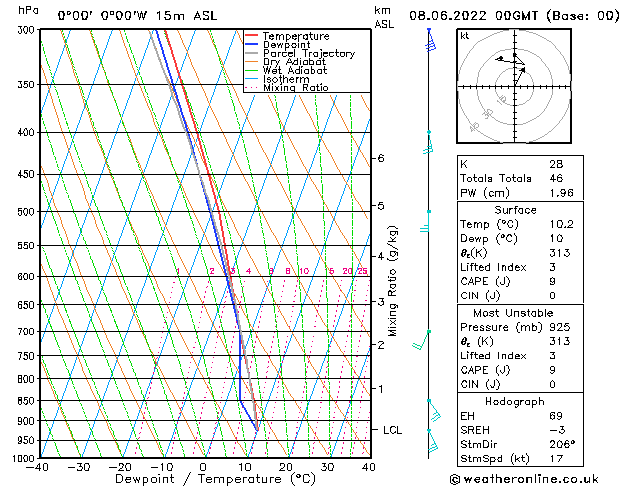Image resolution: width=629 pixels, height=486 pixels.
Task: Click the 'LCL' marker label
Action: (x=392, y=430)
